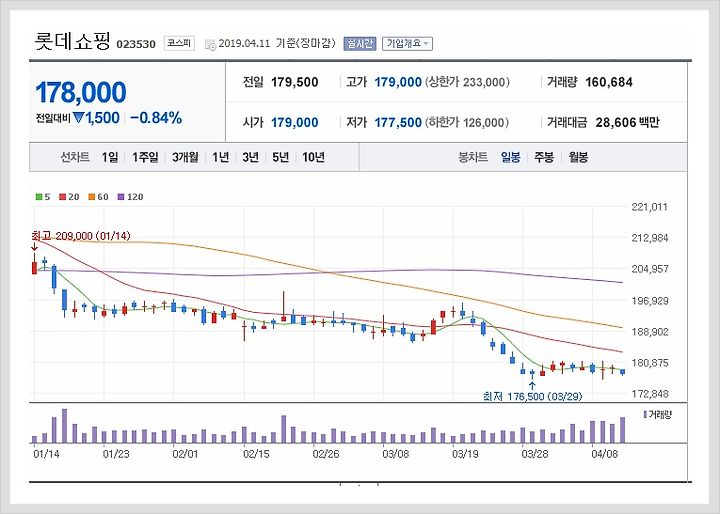Select the 10년 line chart period
The image size is (720, 514).
pos(314,157)
